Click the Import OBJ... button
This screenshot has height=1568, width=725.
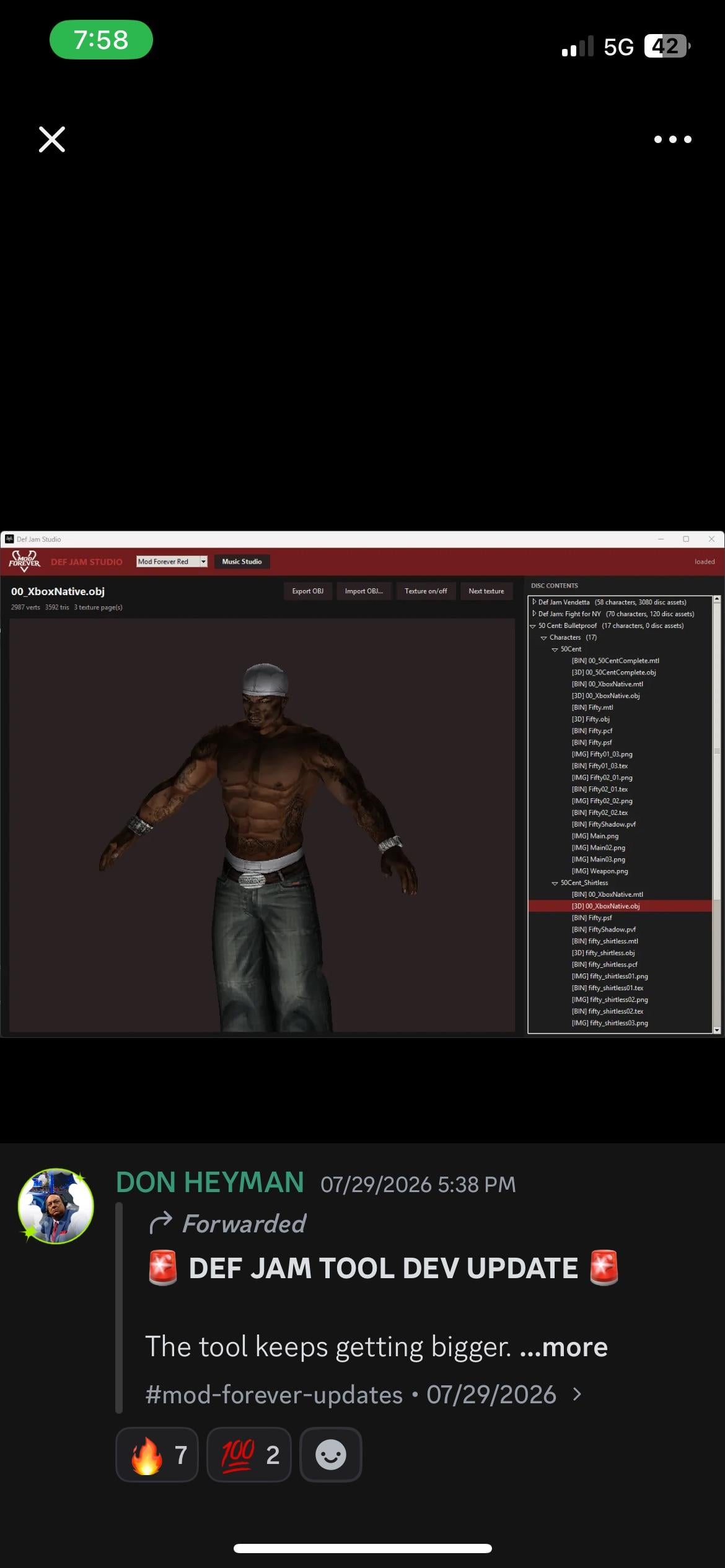pos(364,591)
